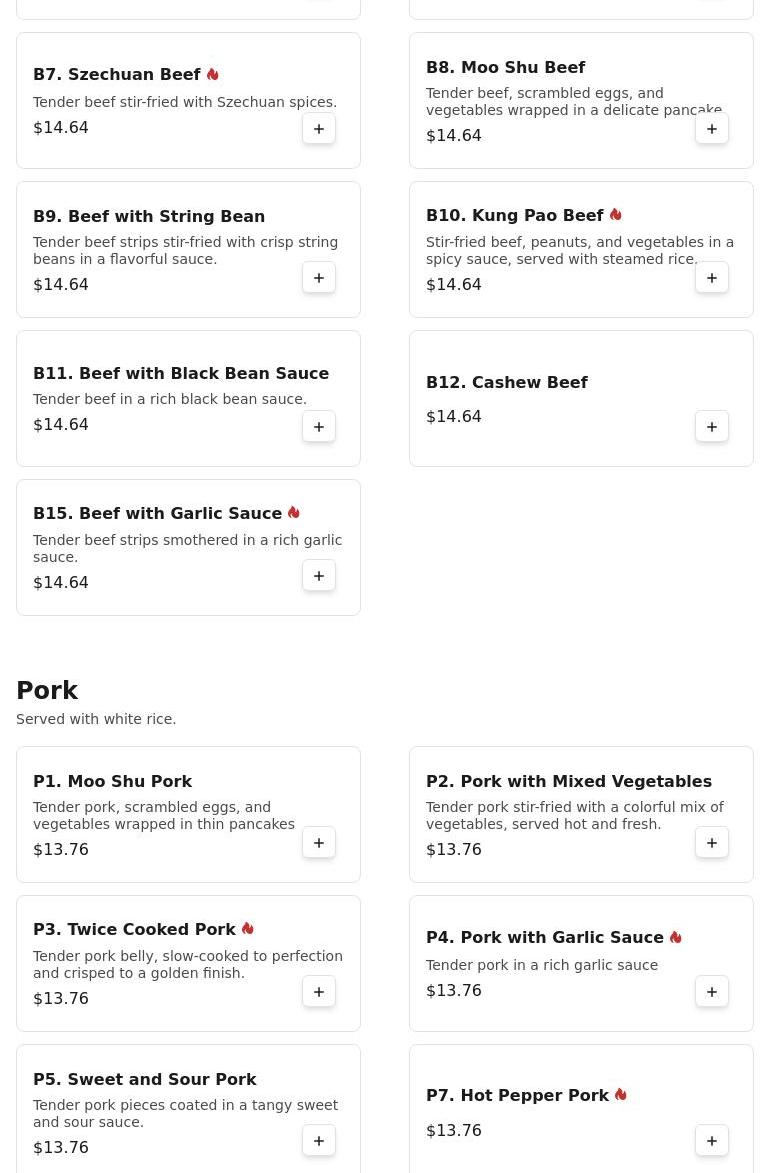770x1173 pixels.
Task: Open the B8 Moo Shu Beef title
Action: pyautogui.click(x=505, y=67)
